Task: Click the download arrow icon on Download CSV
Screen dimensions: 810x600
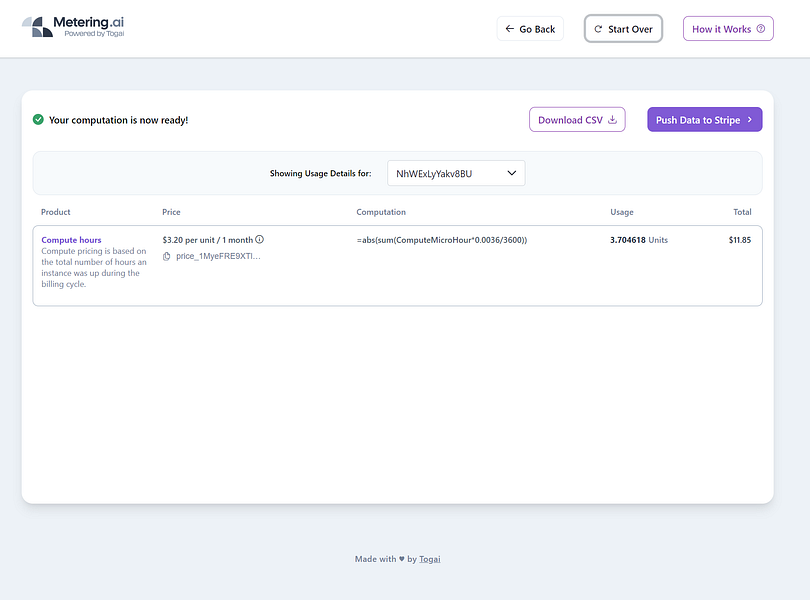Action: tap(613, 119)
